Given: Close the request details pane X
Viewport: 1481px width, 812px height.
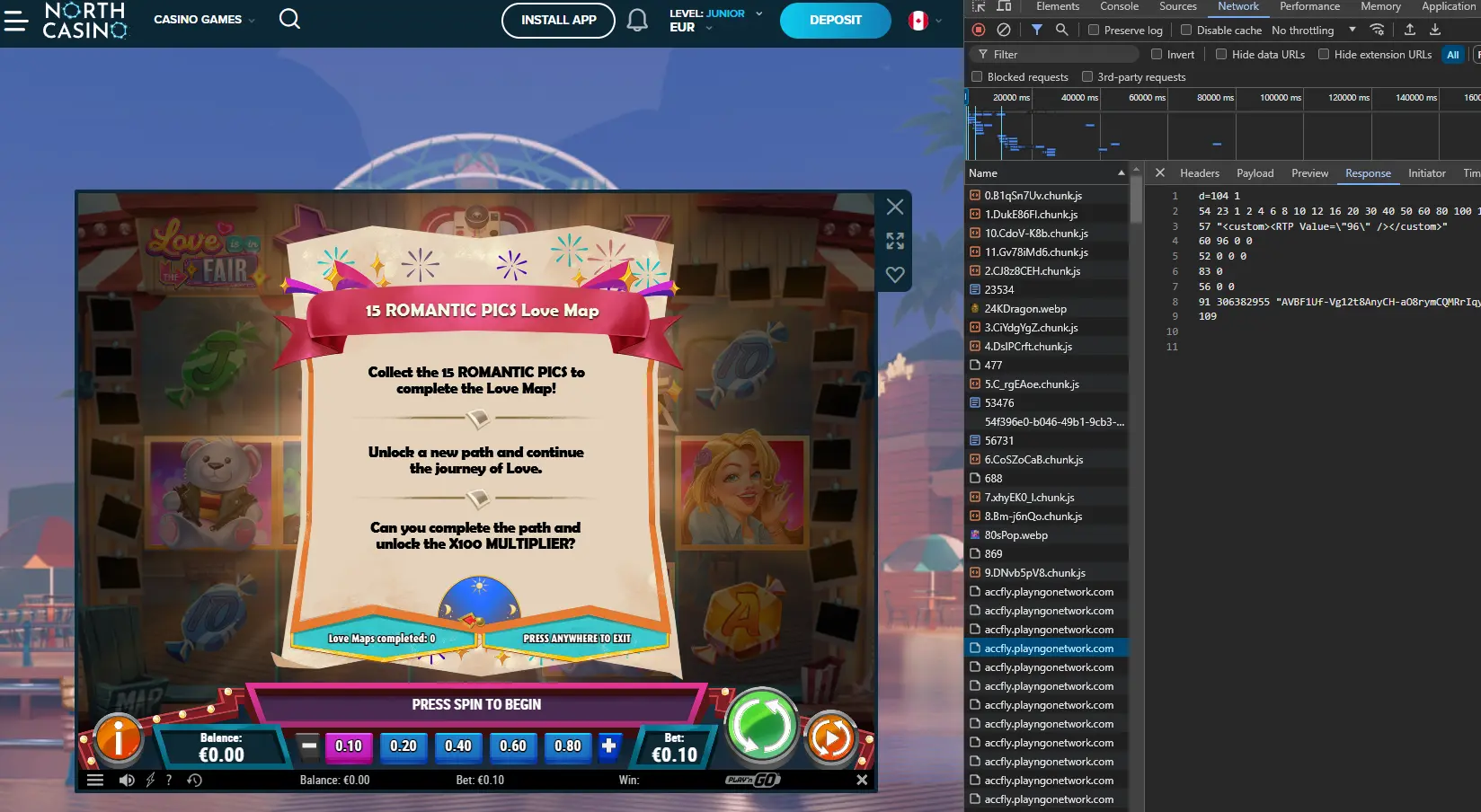Looking at the screenshot, I should click(1159, 172).
